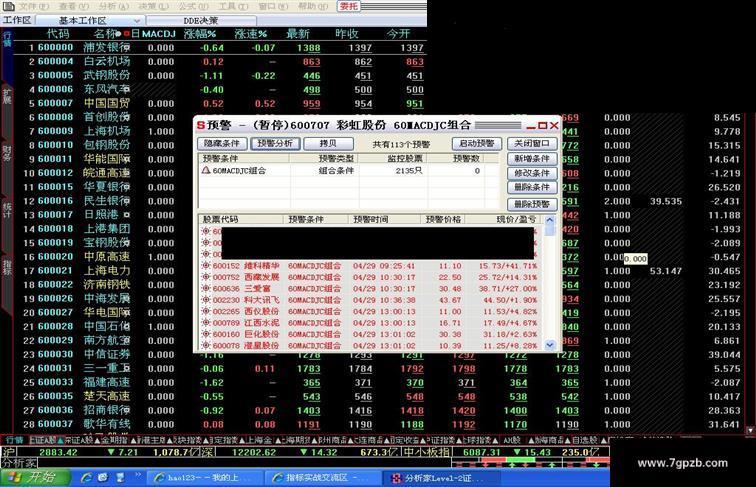Open the 公式 menu
756x487 pixels.
click(193, 7)
